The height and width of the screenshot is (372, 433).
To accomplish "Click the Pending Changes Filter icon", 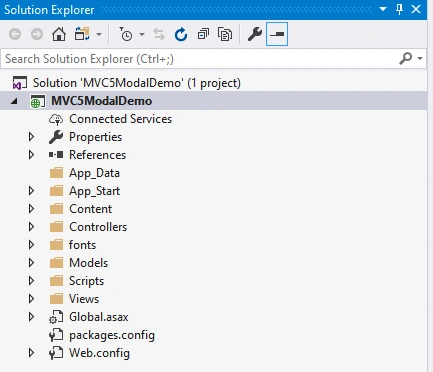I will [126, 34].
